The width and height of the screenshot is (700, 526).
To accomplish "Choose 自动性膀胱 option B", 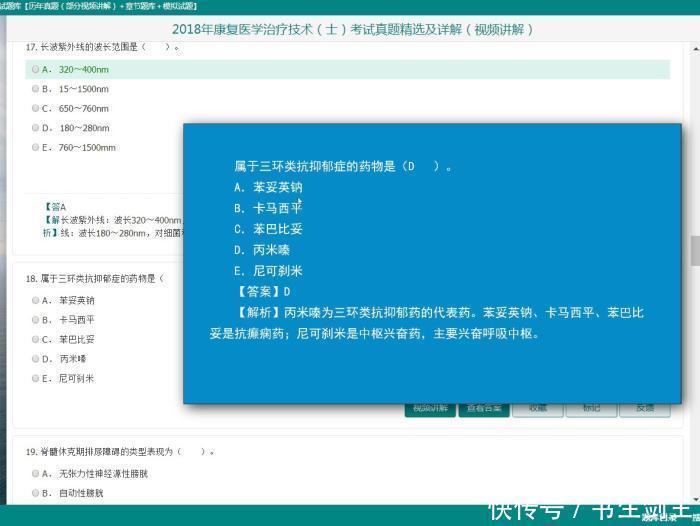I will [x=36, y=493].
